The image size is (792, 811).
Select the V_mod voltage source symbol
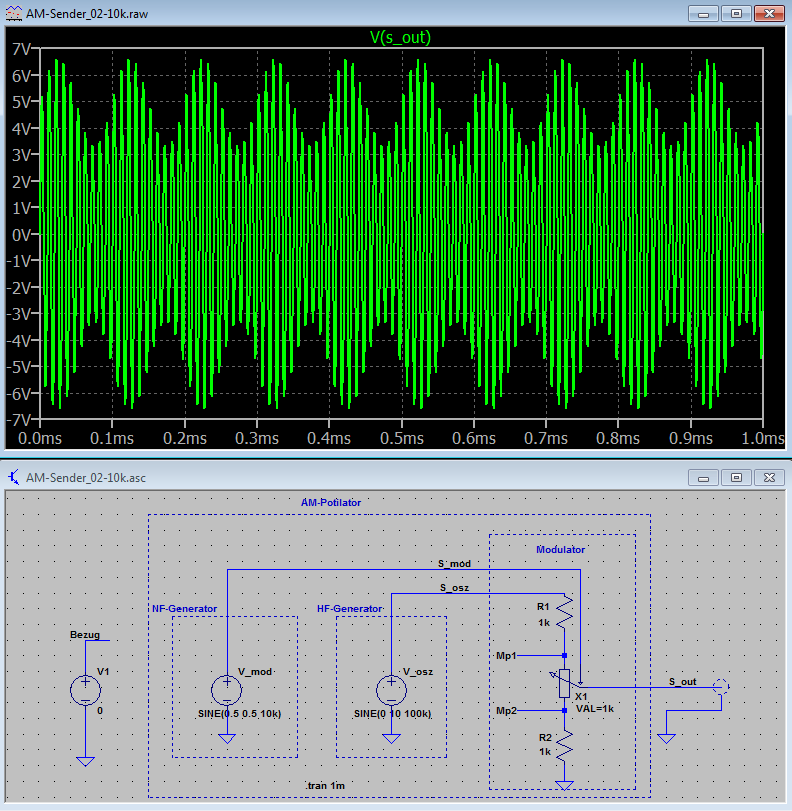[x=227, y=690]
